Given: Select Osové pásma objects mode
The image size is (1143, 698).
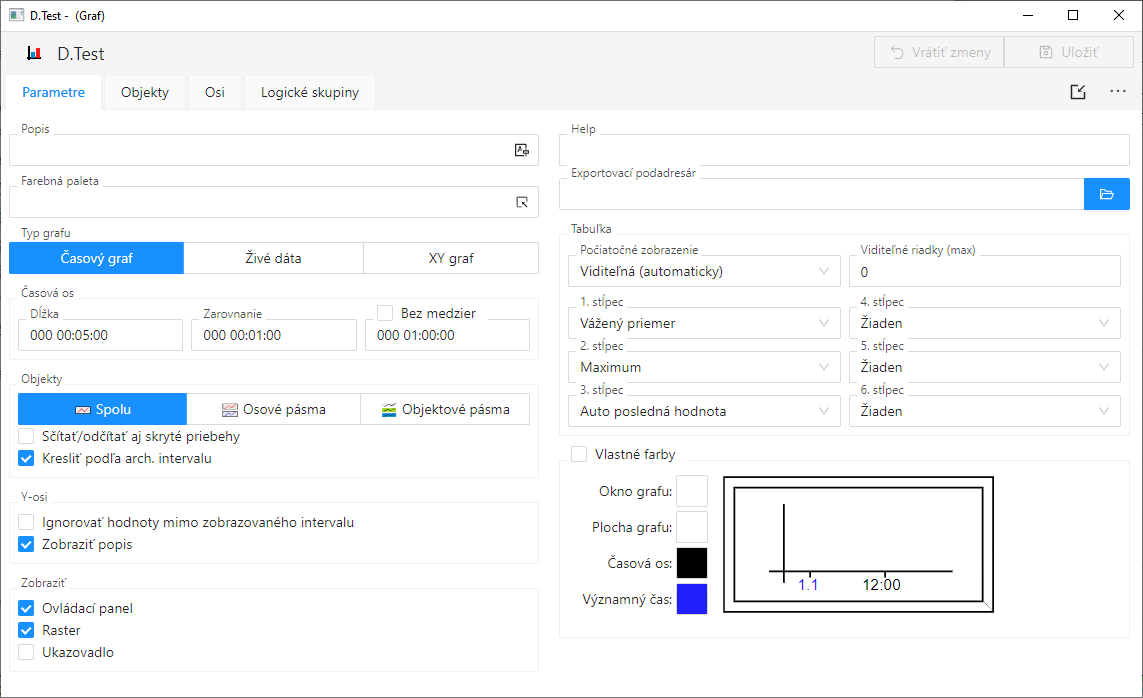Looking at the screenshot, I should pos(272,409).
